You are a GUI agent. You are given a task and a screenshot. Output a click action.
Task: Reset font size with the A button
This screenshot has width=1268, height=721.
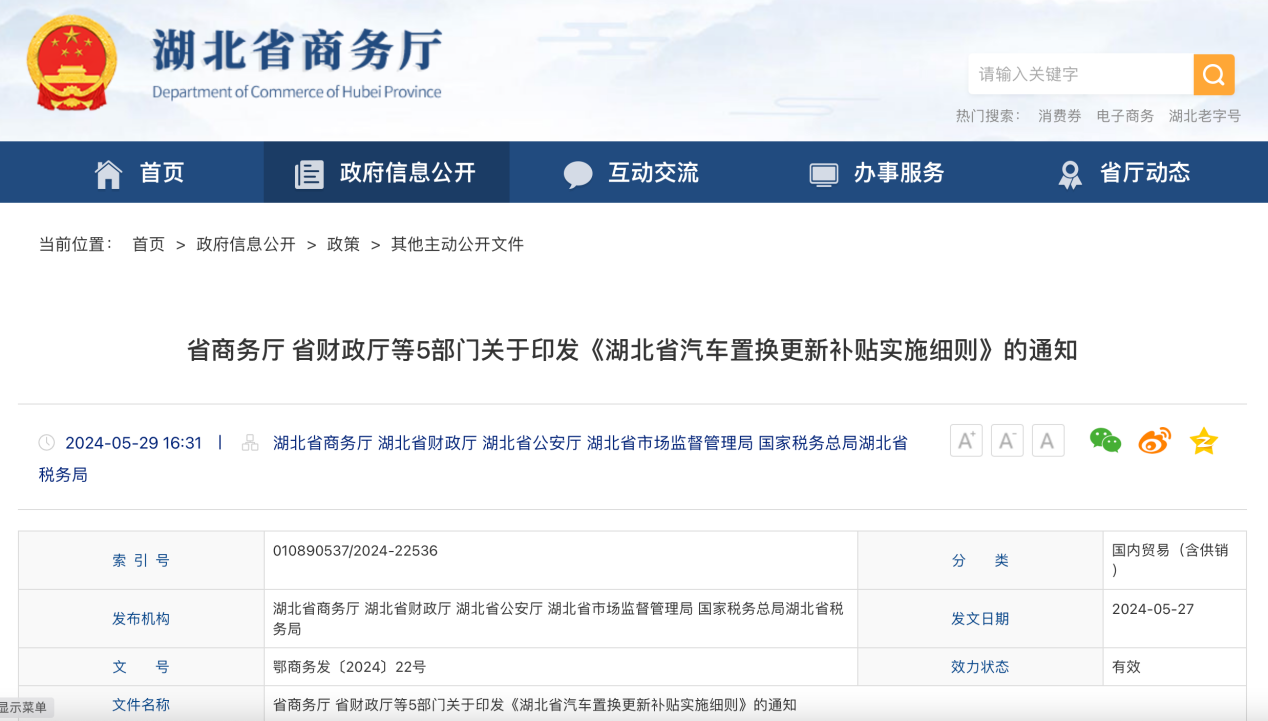(1047, 440)
